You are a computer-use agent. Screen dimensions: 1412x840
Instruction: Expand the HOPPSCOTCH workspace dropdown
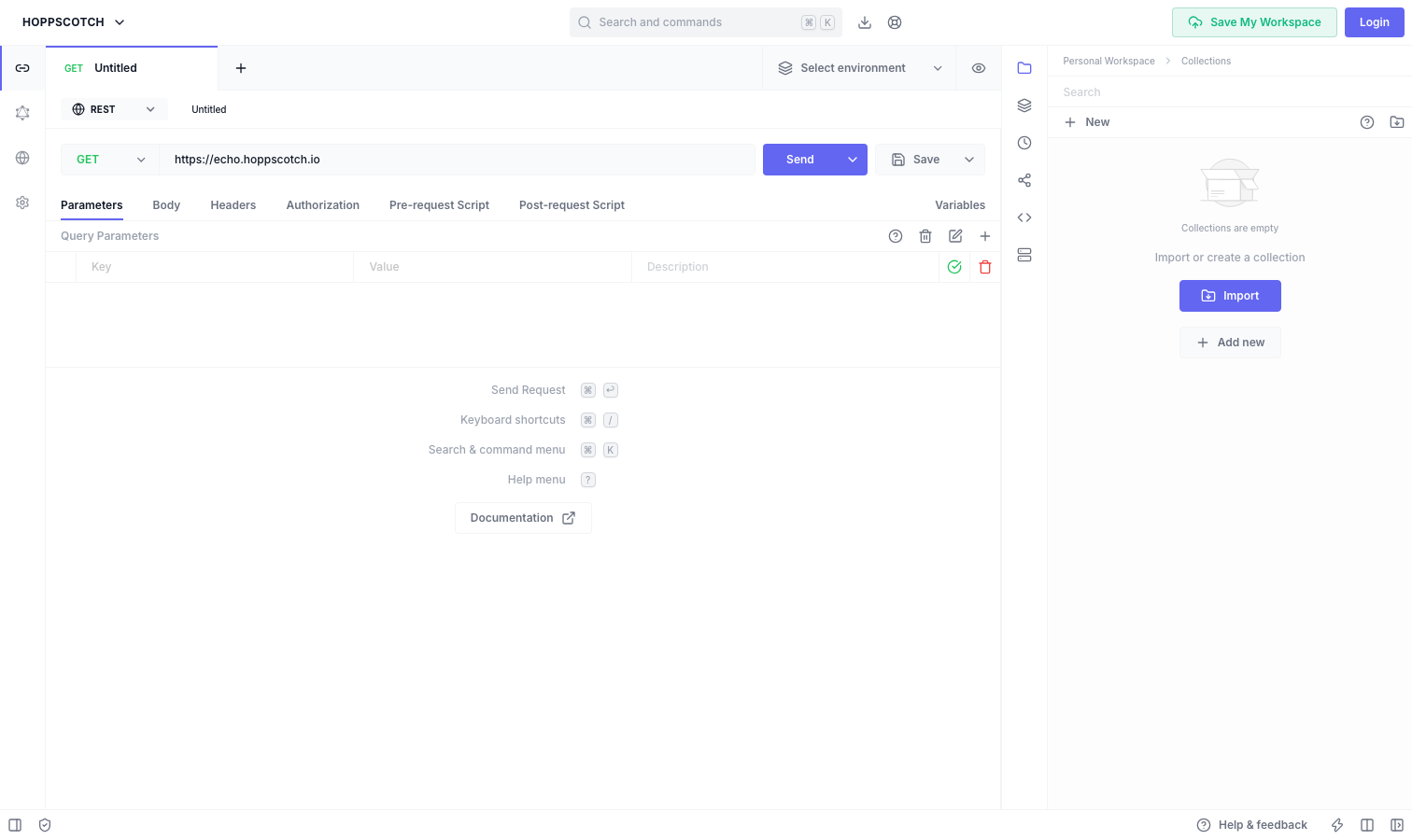click(x=74, y=22)
